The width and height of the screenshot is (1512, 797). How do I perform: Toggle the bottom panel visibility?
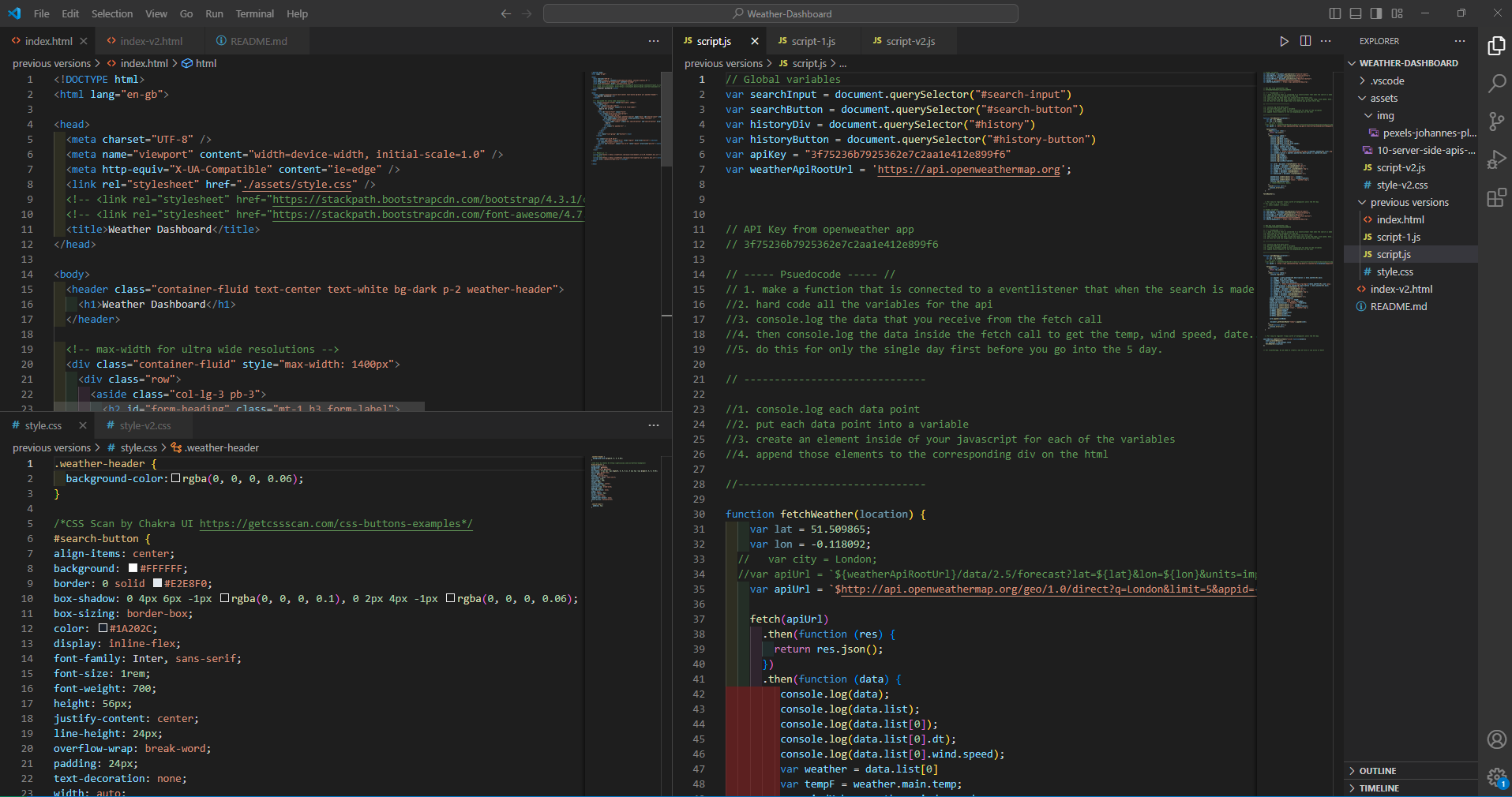pos(1355,13)
